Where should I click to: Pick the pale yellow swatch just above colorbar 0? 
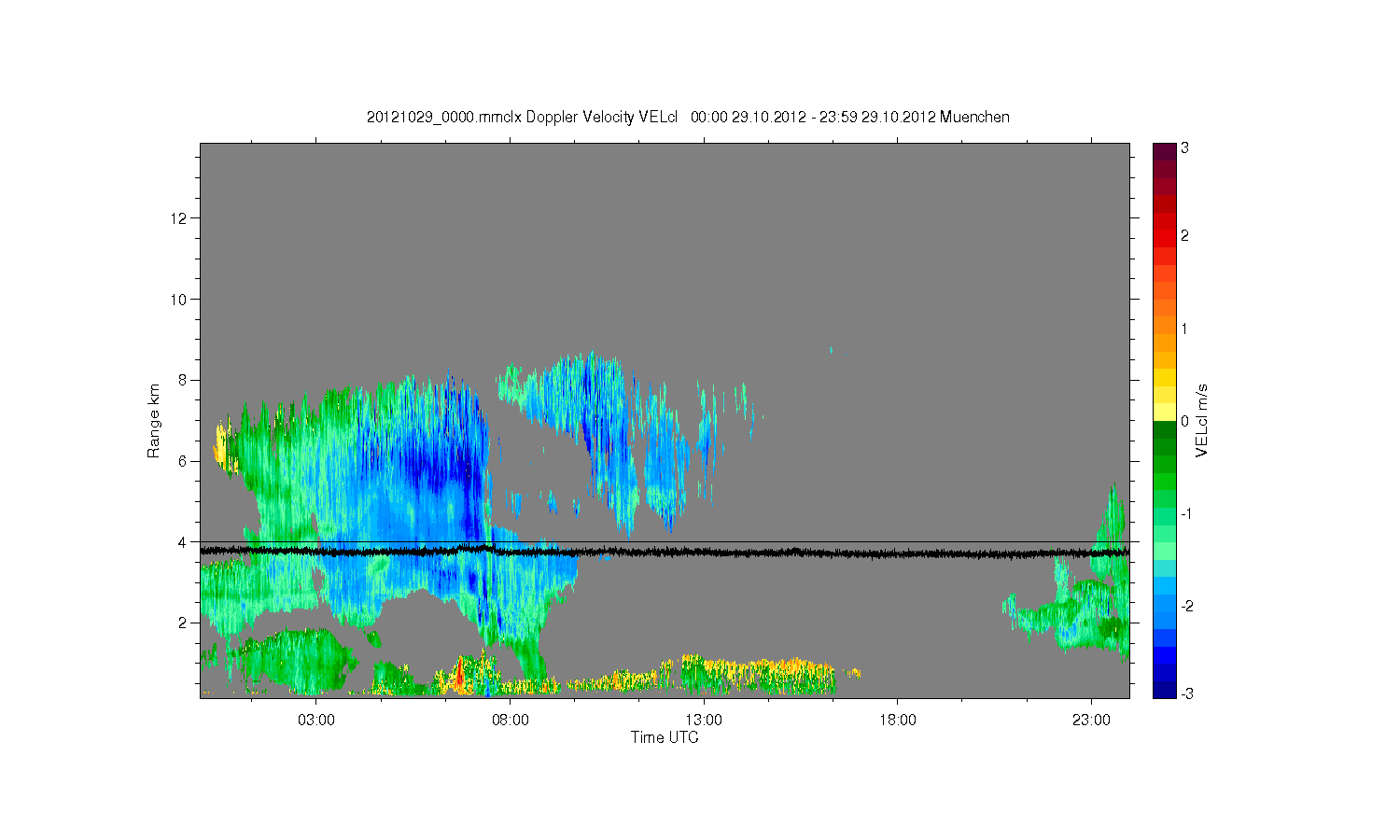(x=1164, y=412)
